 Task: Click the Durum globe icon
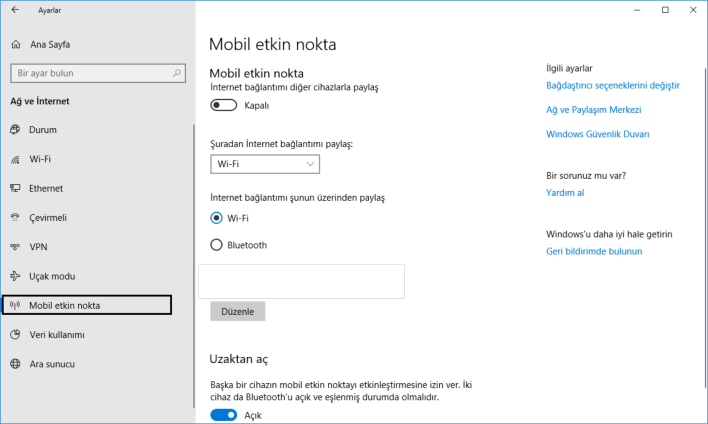(15, 130)
